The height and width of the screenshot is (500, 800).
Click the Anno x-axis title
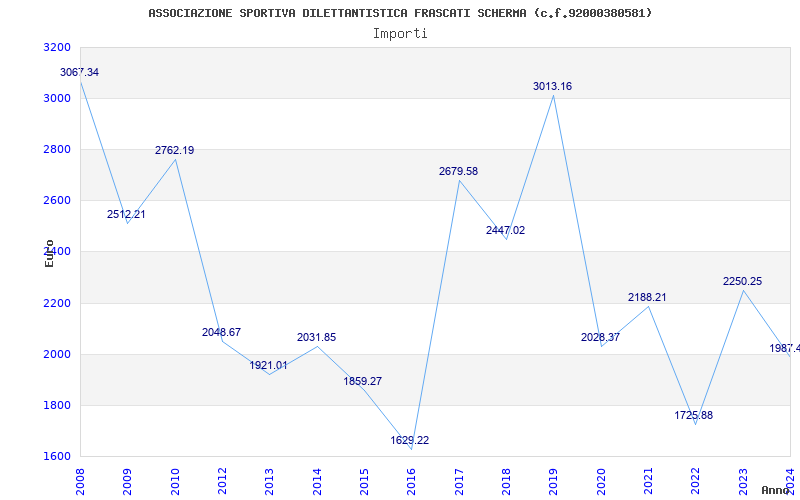pos(776,490)
